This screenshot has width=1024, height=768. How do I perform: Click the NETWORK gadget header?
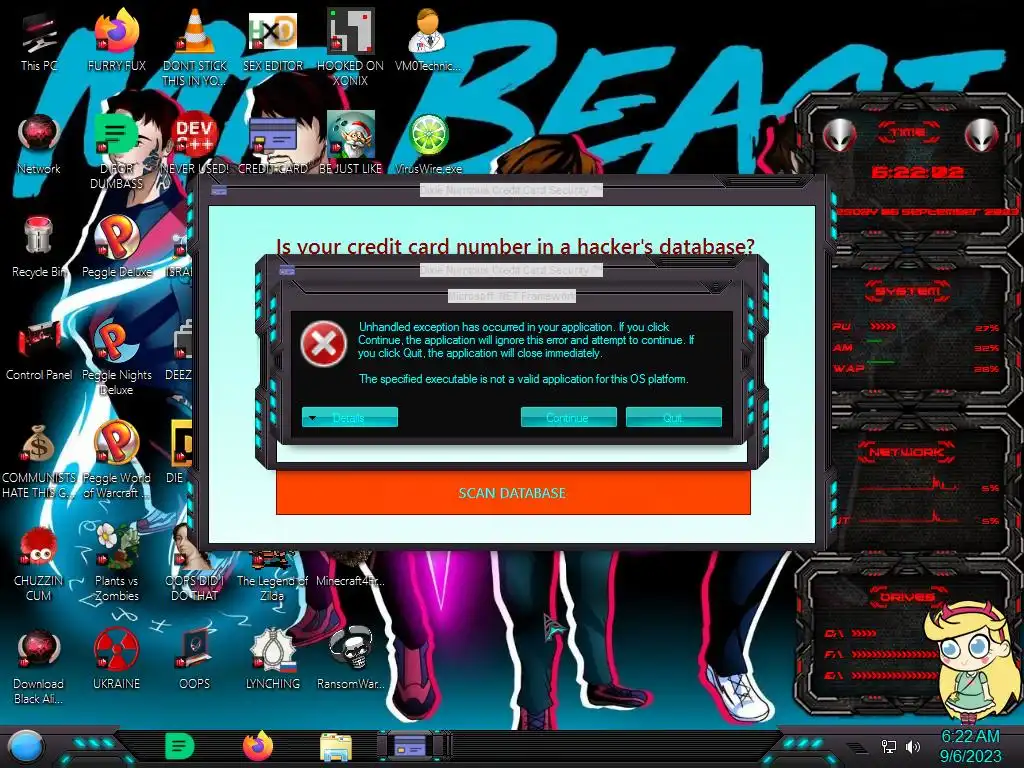(x=906, y=452)
